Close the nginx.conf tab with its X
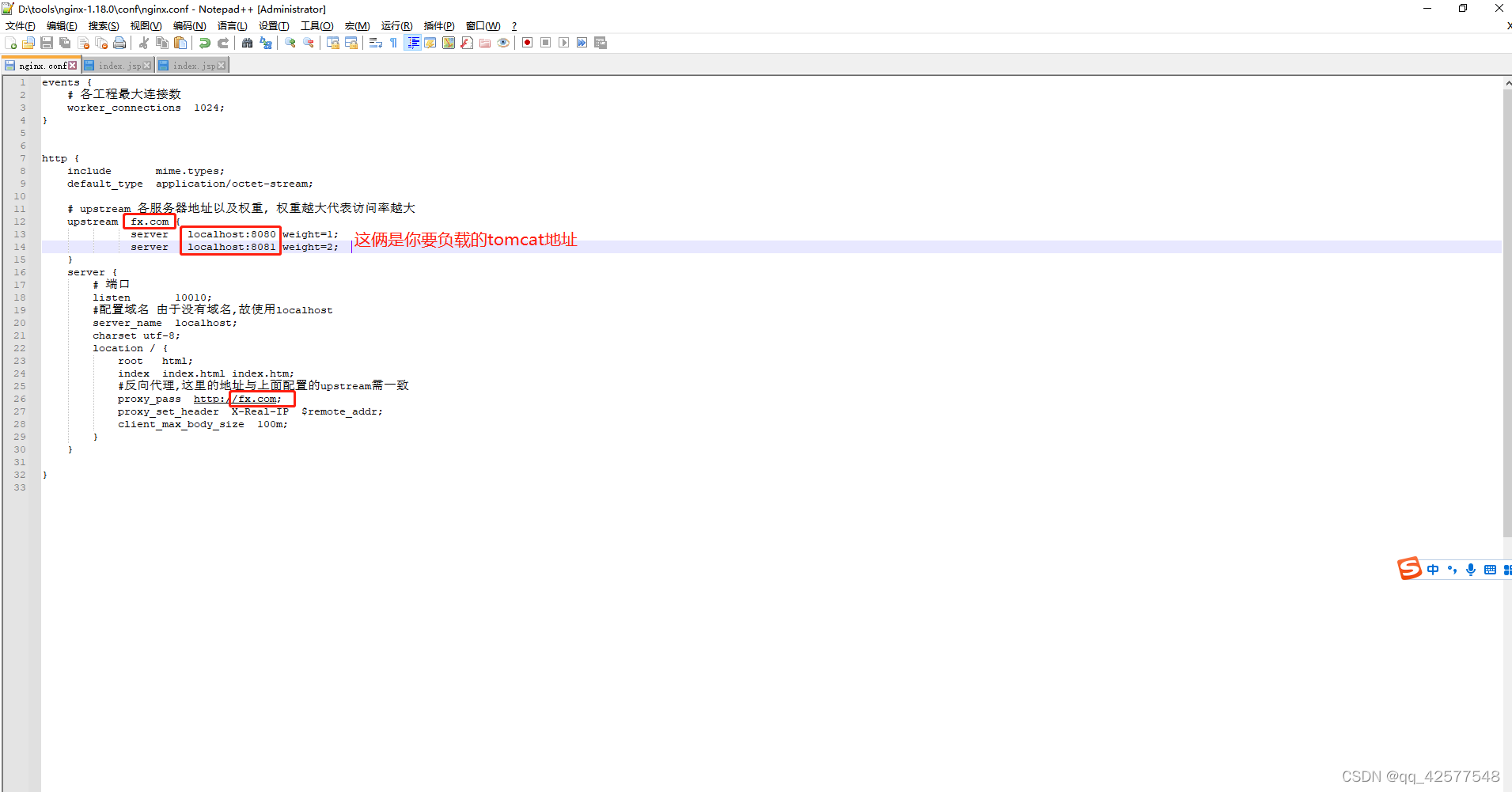 coord(73,66)
